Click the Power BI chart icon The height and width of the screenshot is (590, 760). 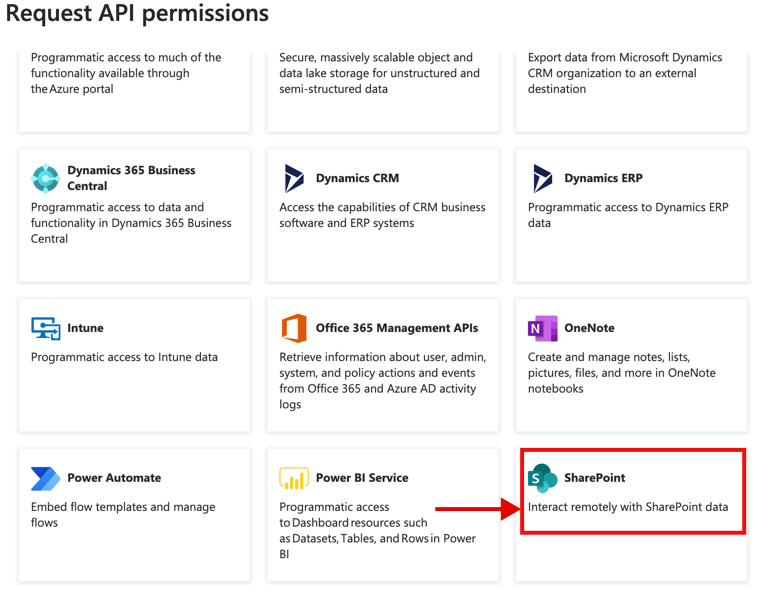tap(294, 478)
